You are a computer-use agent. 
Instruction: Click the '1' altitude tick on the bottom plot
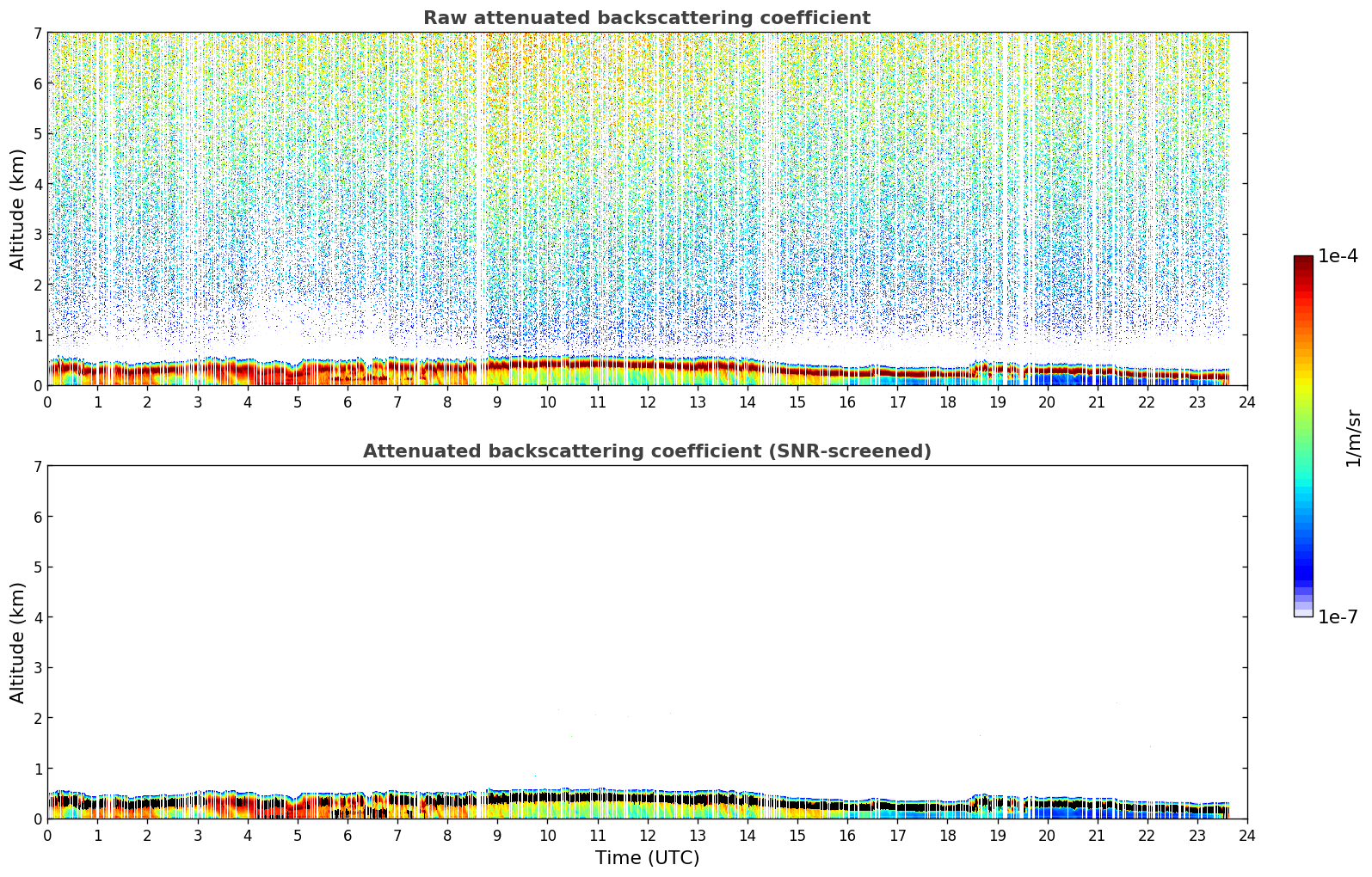pos(38,769)
